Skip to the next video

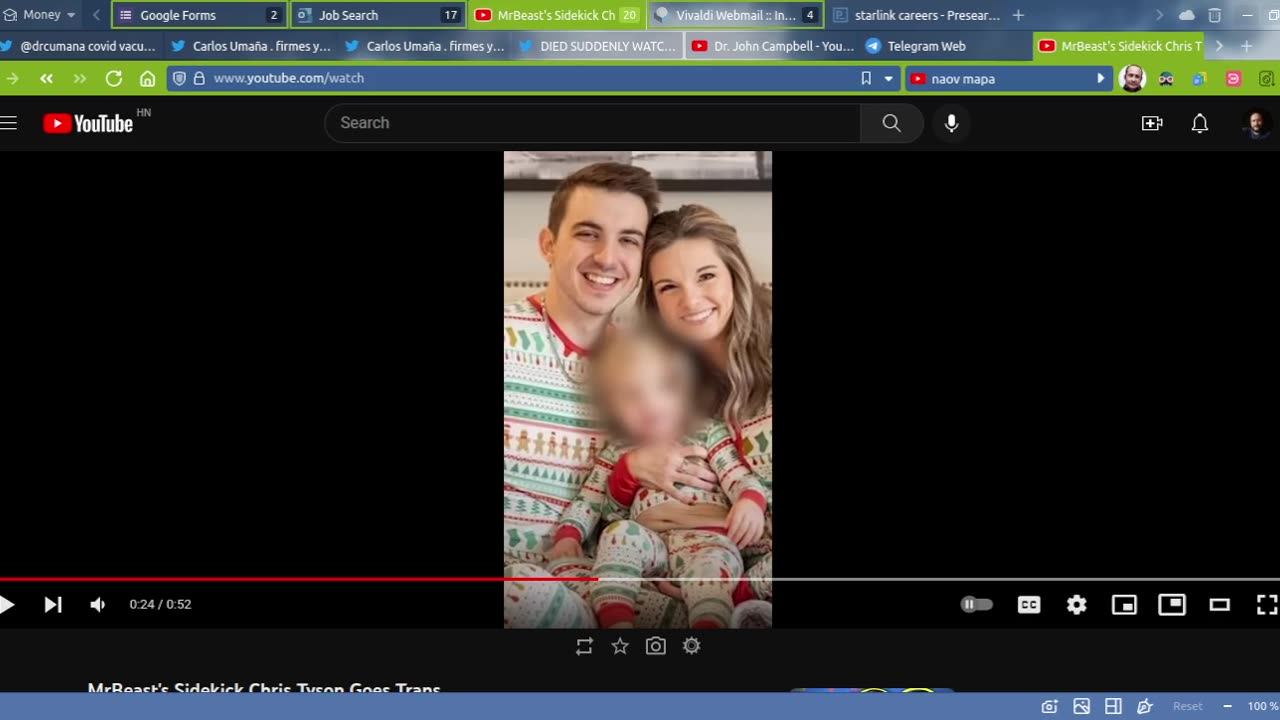point(53,604)
